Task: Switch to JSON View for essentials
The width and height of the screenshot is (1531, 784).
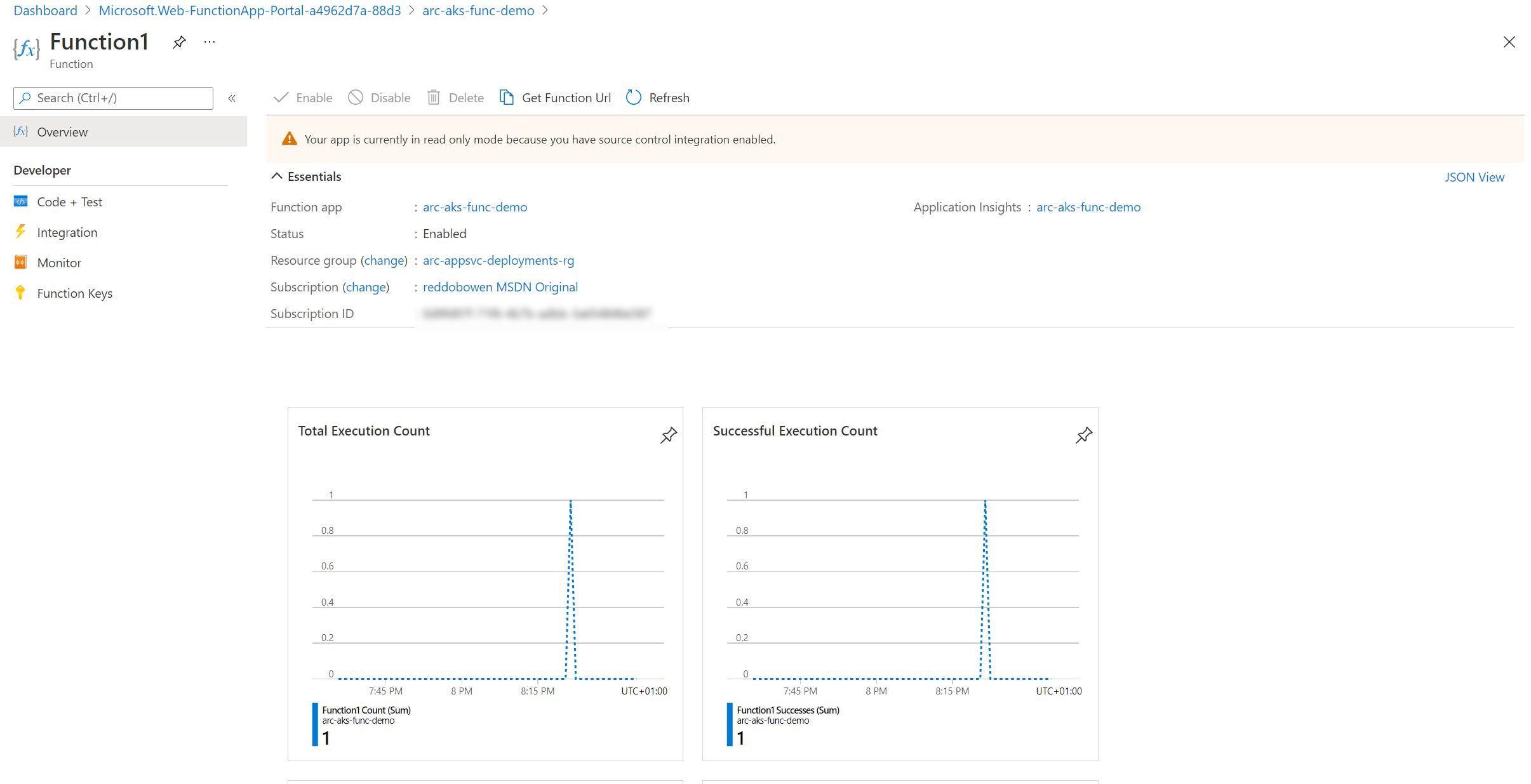Action: click(1476, 176)
